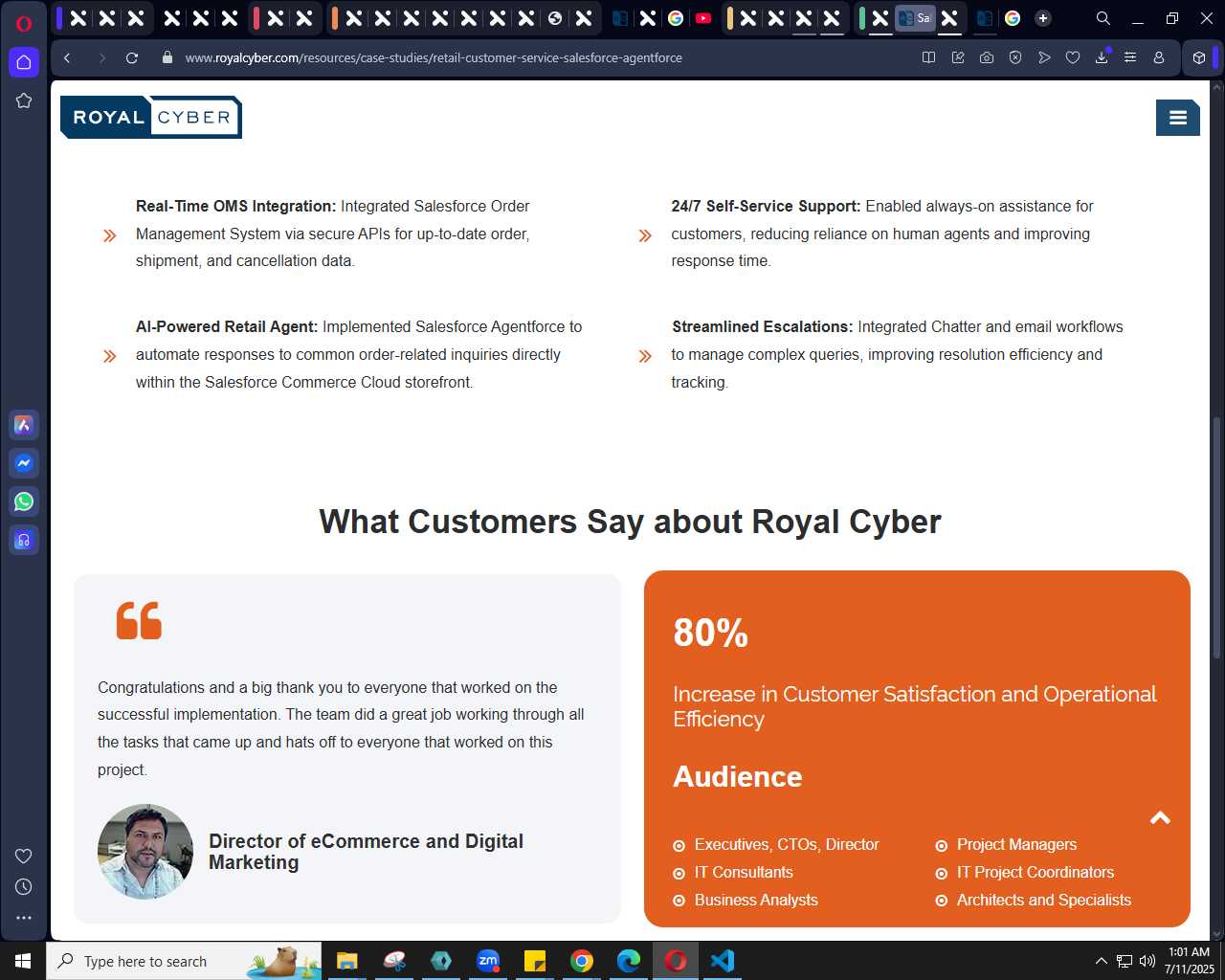The width and height of the screenshot is (1225, 980).
Task: Open the profile account icon in toolbar
Action: click(1159, 57)
